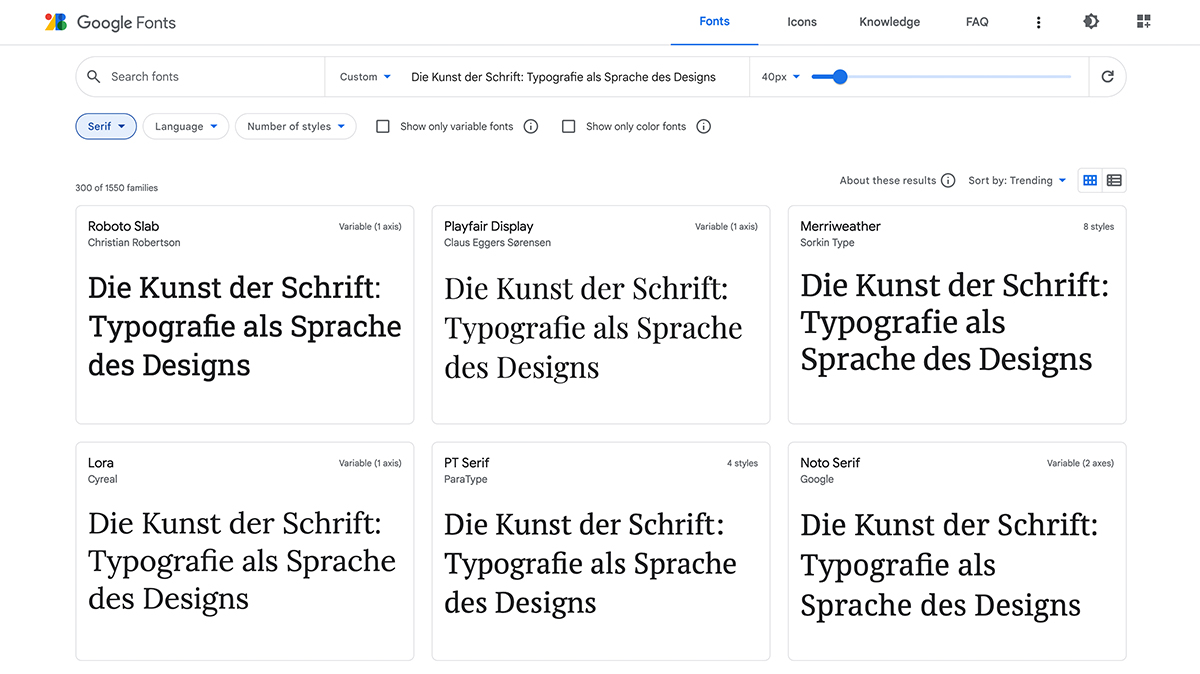Viewport: 1200px width, 674px height.
Task: Open the Sort by Trending dropdown
Action: 1017,181
